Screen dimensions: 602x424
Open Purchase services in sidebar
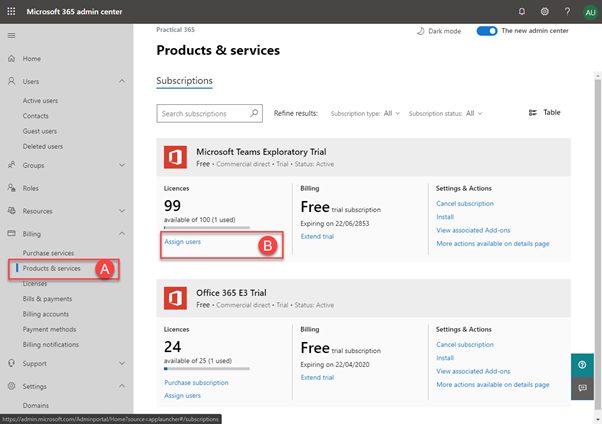(48, 253)
